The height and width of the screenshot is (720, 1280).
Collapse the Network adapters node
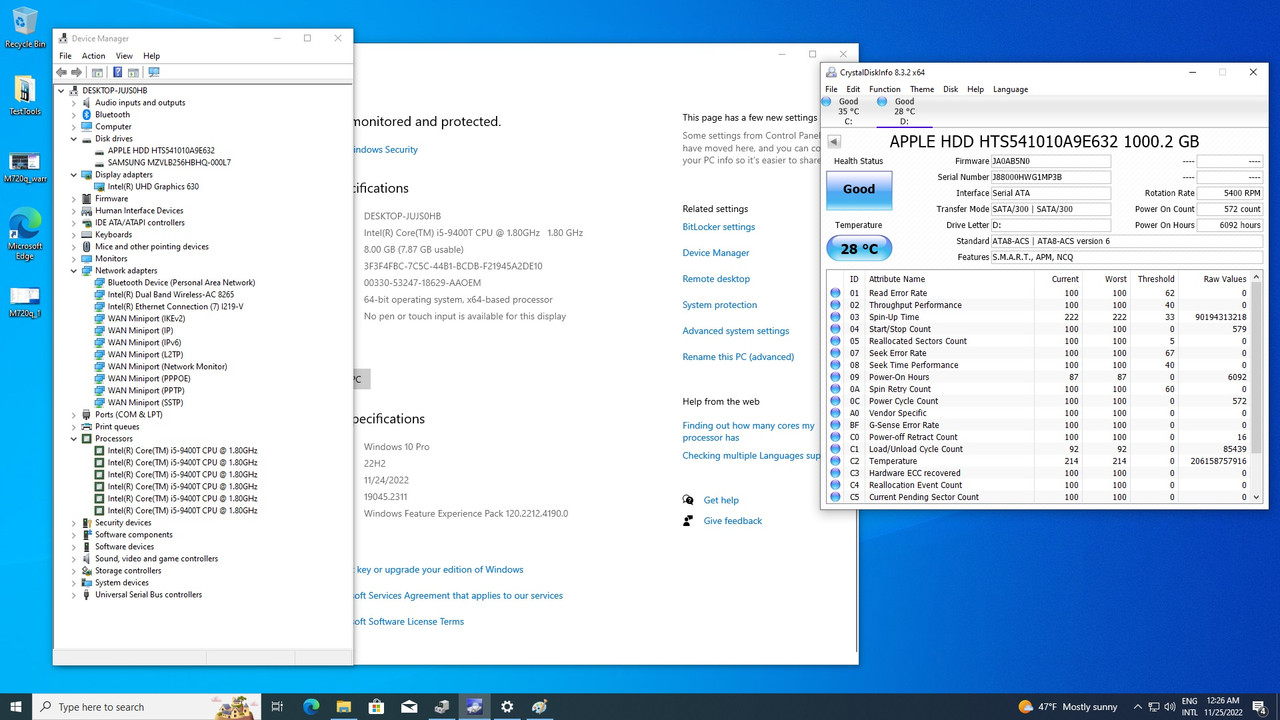74,271
